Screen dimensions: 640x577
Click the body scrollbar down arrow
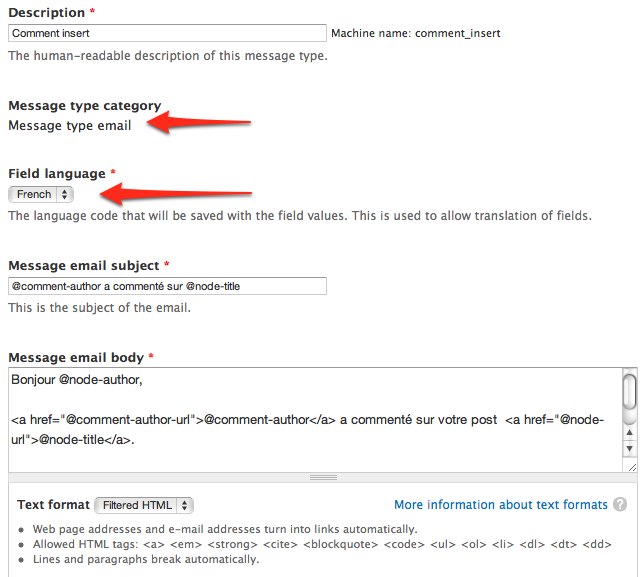point(630,448)
